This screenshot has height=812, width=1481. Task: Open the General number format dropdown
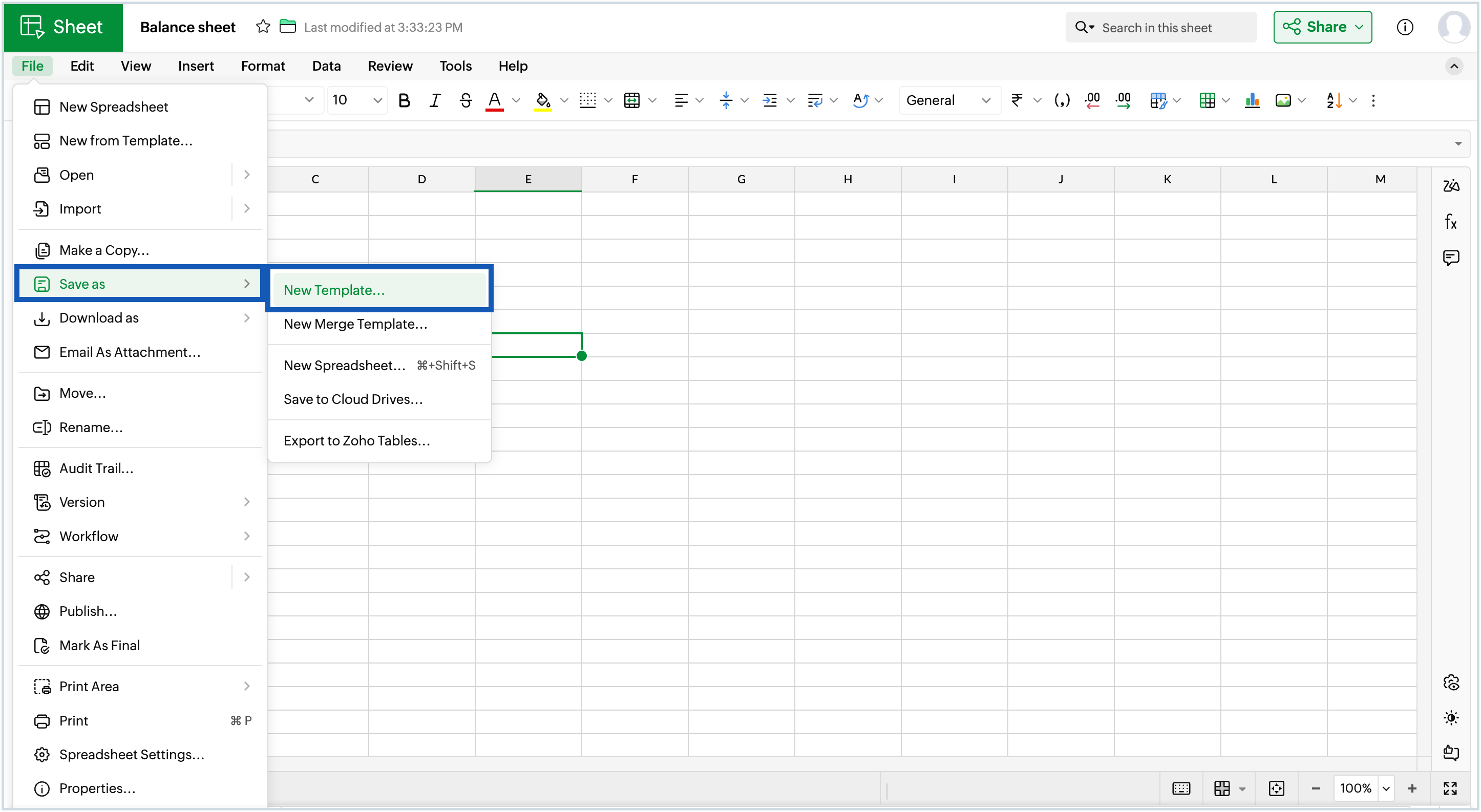point(948,100)
